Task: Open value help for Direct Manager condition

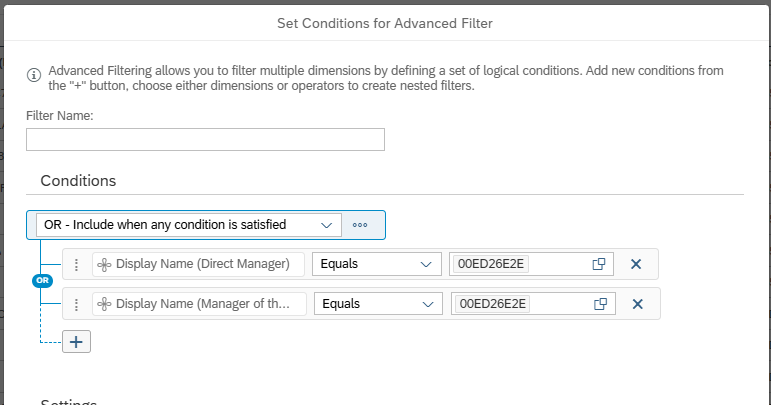Action: pos(599,264)
